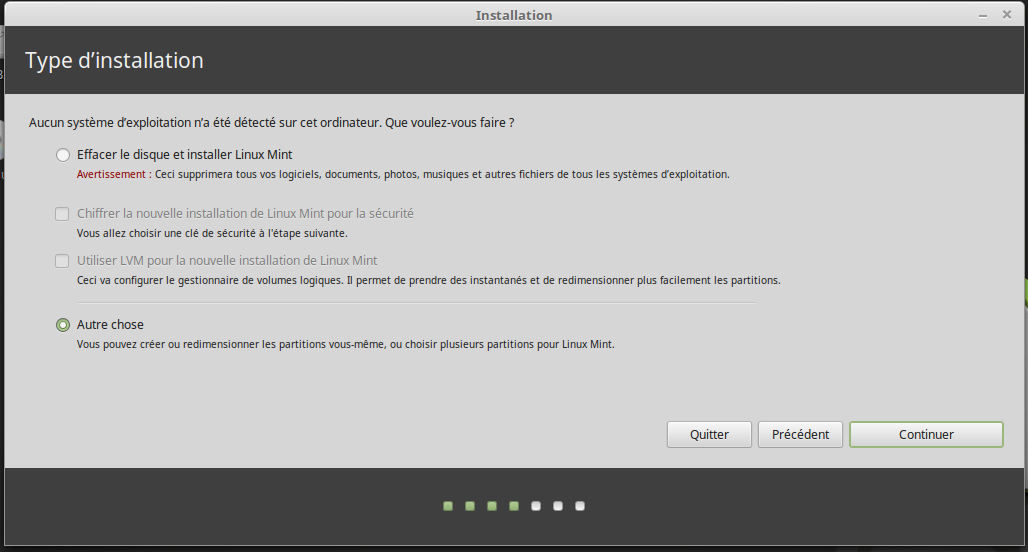1028x552 pixels.
Task: Click the third green progress dot
Action: 492,506
